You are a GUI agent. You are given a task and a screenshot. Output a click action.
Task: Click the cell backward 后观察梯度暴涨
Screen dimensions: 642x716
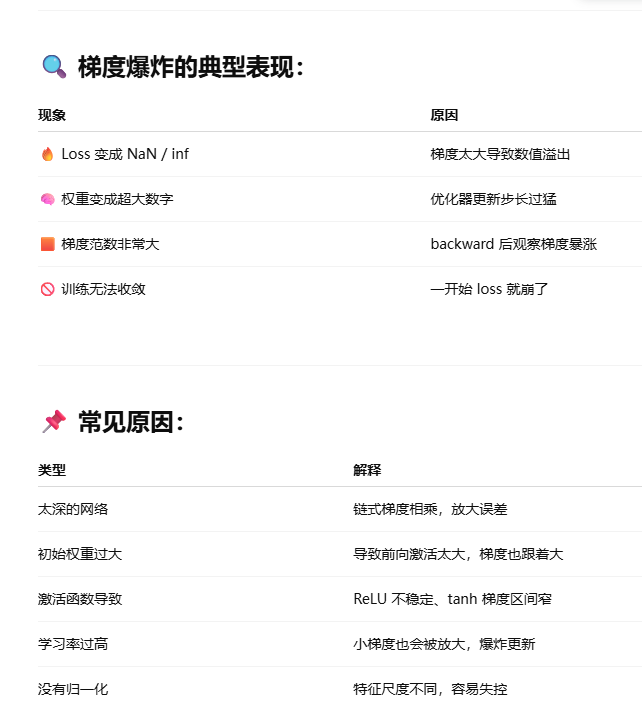click(514, 244)
